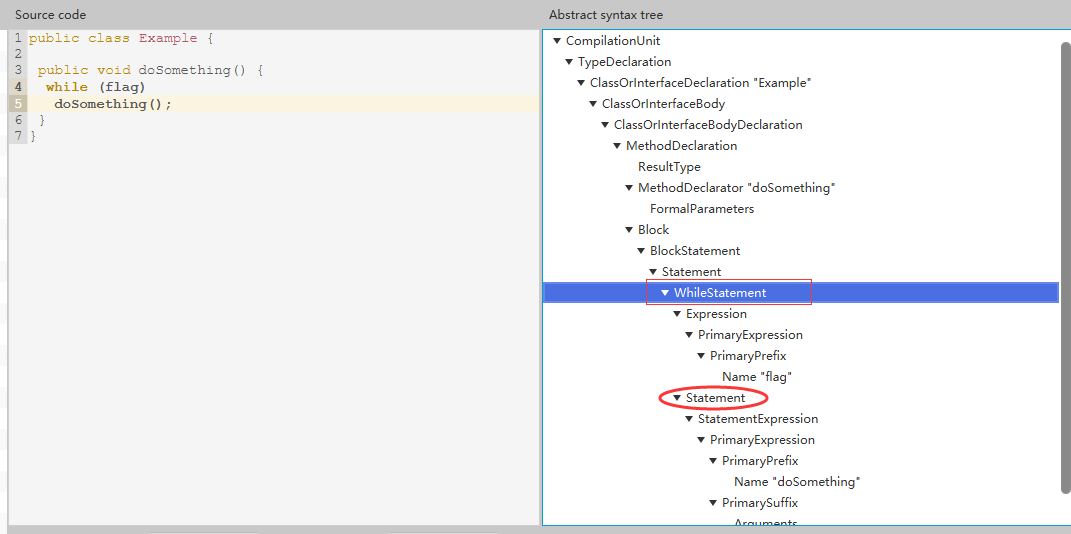Click code line "public class Example {"

pos(121,38)
